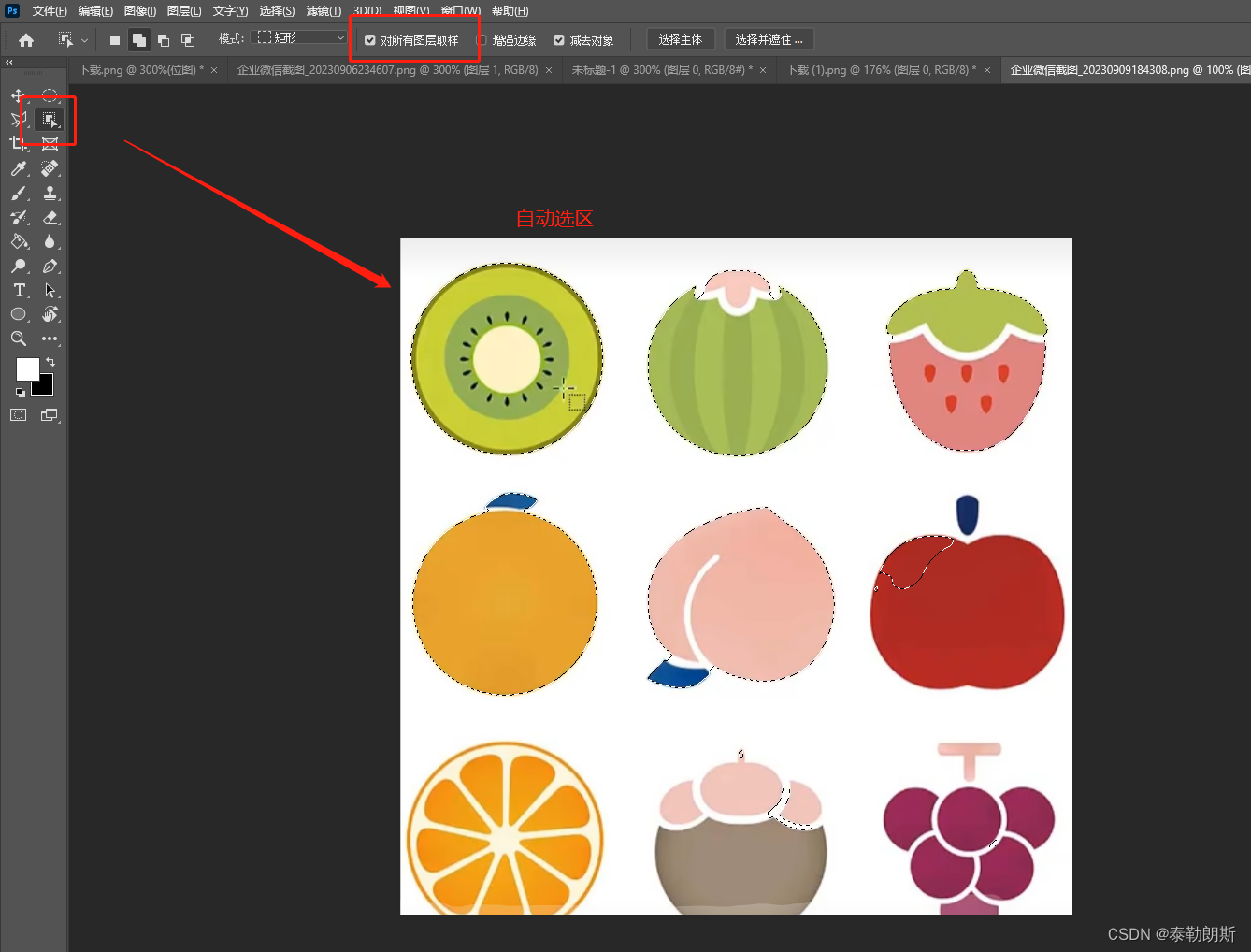Screen dimensions: 1251x952
Task: Collapse the toolbox with double-arrow
Action: point(9,62)
